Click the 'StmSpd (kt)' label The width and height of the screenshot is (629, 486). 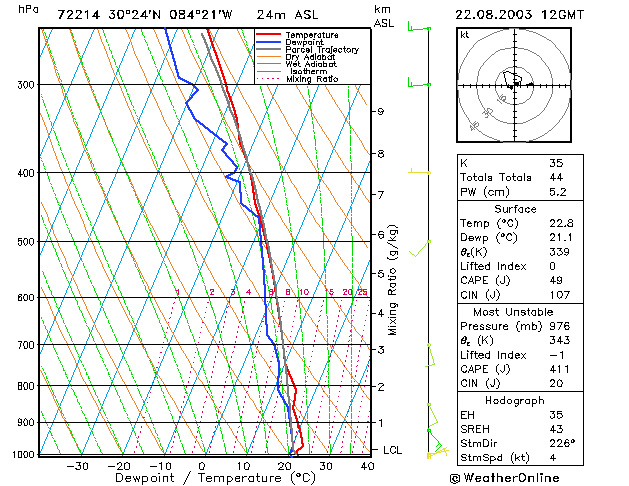click(495, 458)
